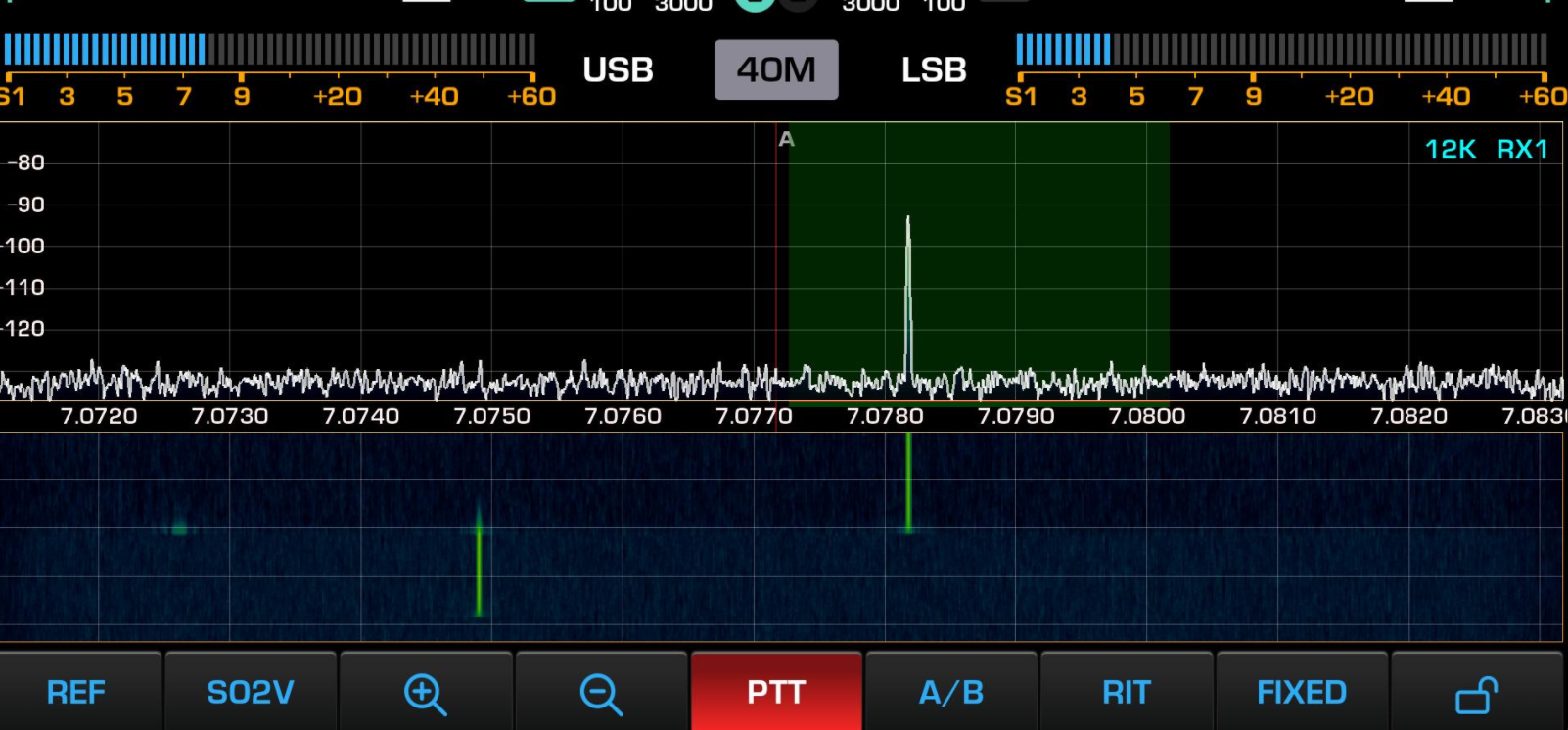Swap VFOs with the A/B button

pyautogui.click(x=950, y=693)
